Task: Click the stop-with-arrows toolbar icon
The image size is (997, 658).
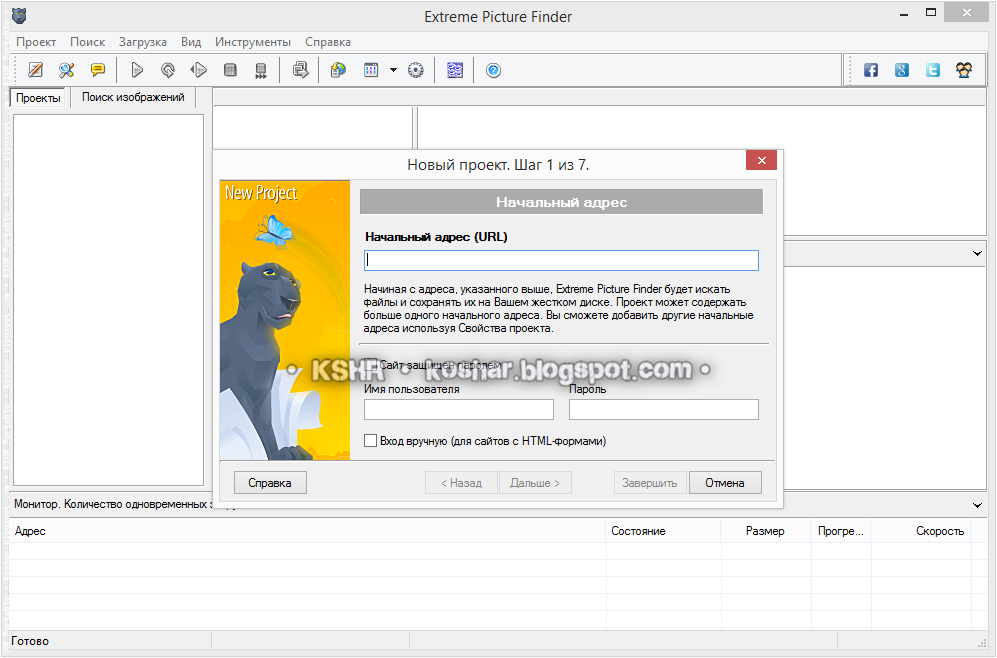Action: (x=261, y=70)
